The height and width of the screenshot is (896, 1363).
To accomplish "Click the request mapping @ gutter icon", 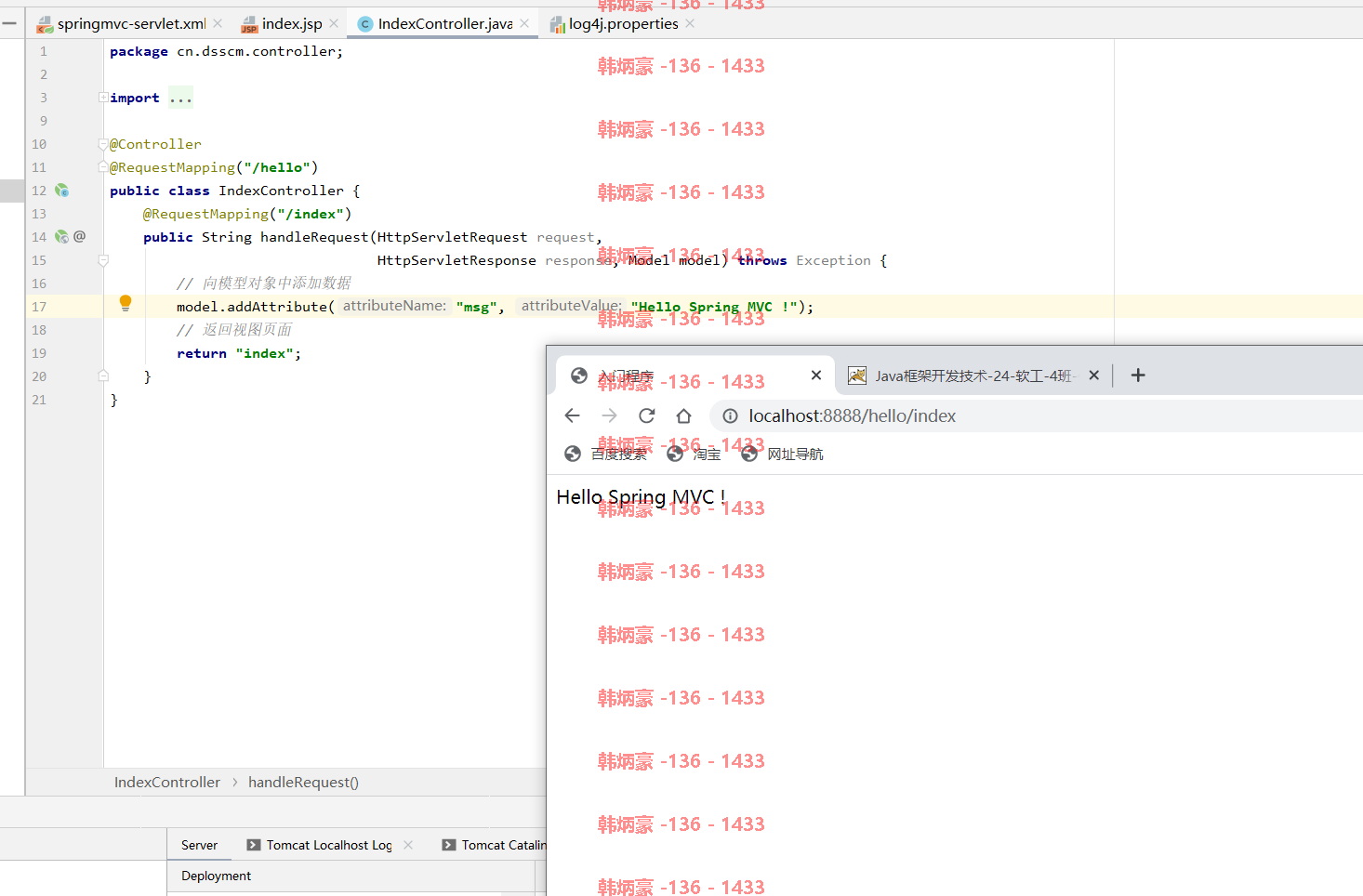I will [x=80, y=237].
